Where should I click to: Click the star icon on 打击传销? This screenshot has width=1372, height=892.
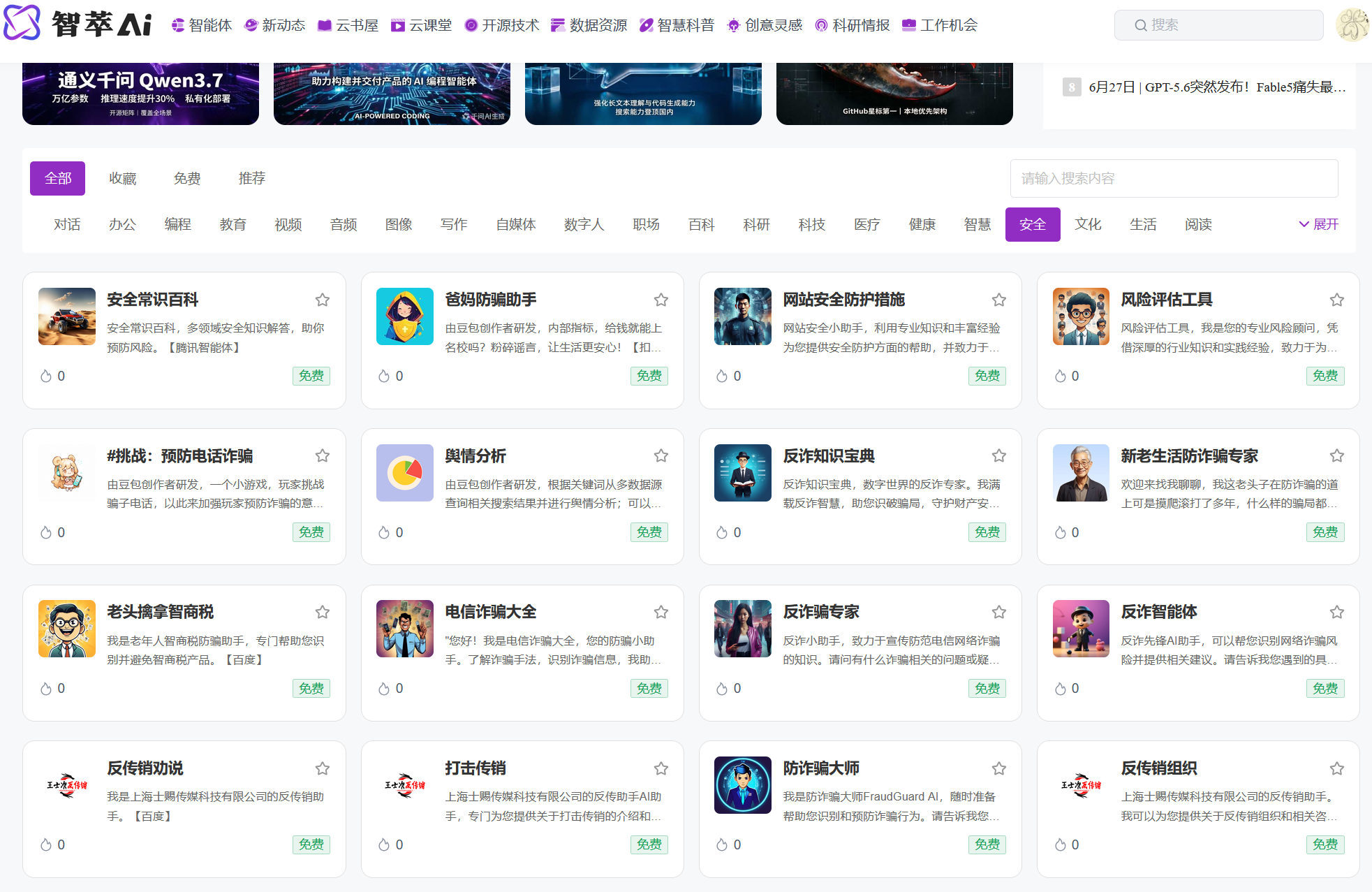[661, 768]
